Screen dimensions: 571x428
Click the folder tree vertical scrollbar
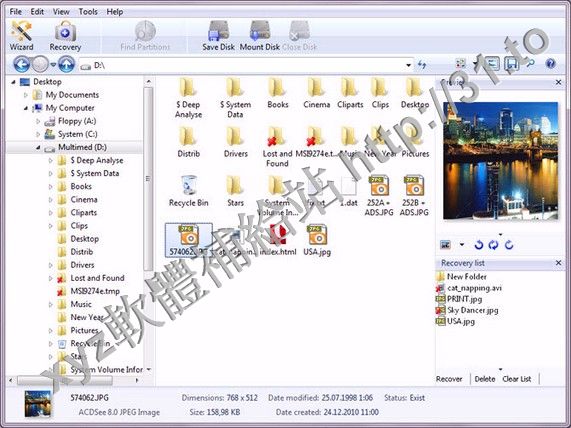coord(148,178)
